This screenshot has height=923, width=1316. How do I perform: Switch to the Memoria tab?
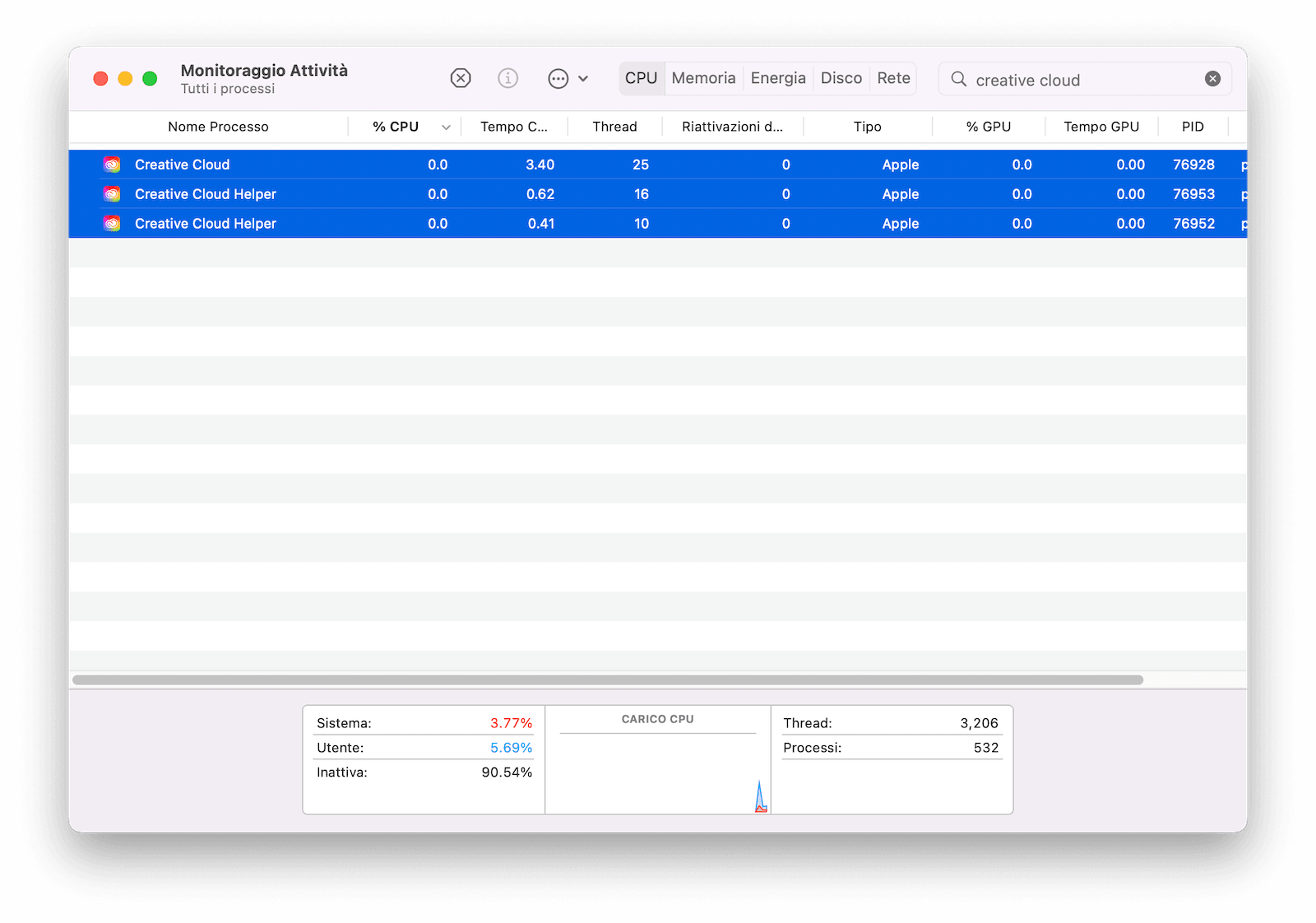point(703,78)
